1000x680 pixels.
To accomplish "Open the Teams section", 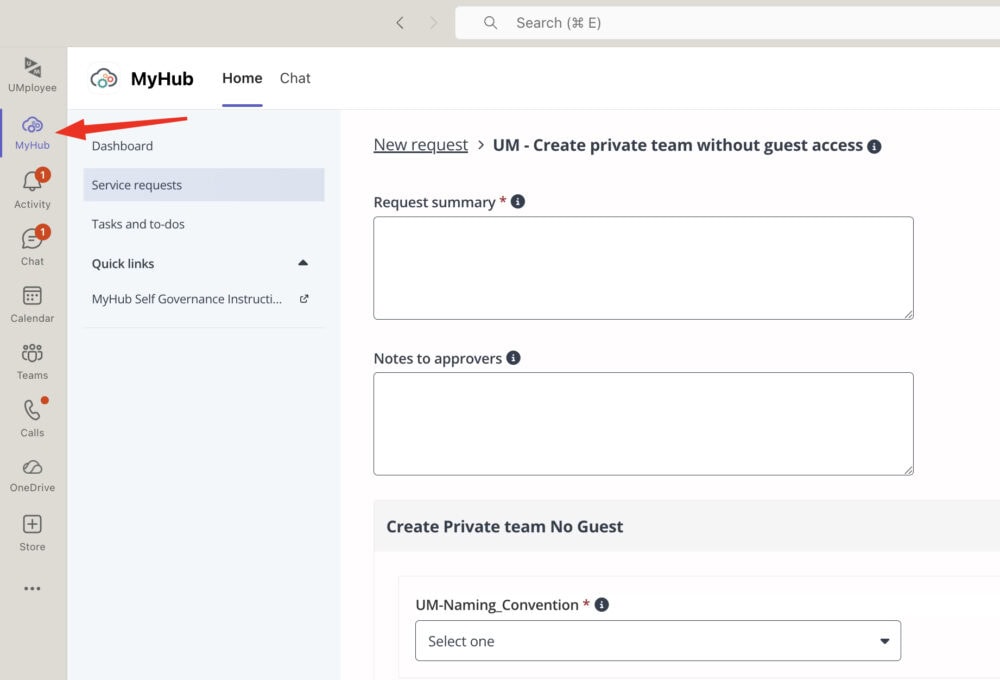I will click(x=32, y=361).
